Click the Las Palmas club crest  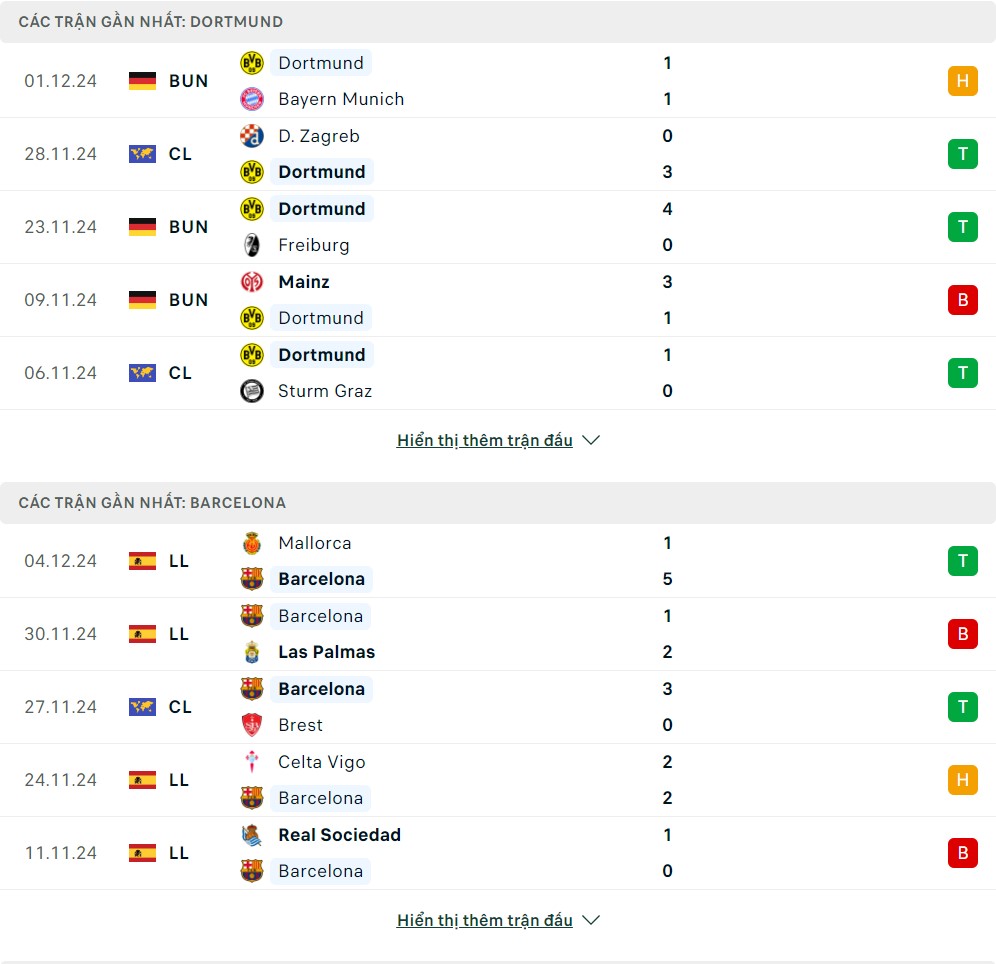[252, 652]
